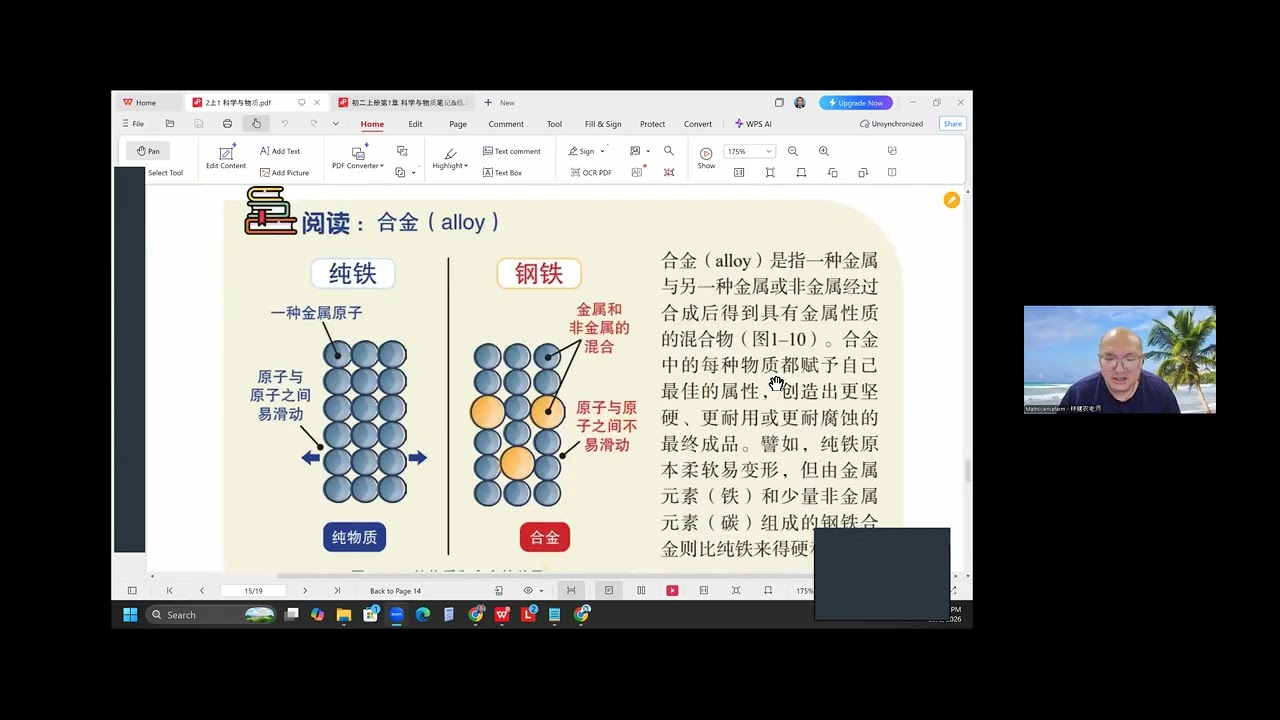
Task: Open the Tool ribbon tab
Action: 554,124
